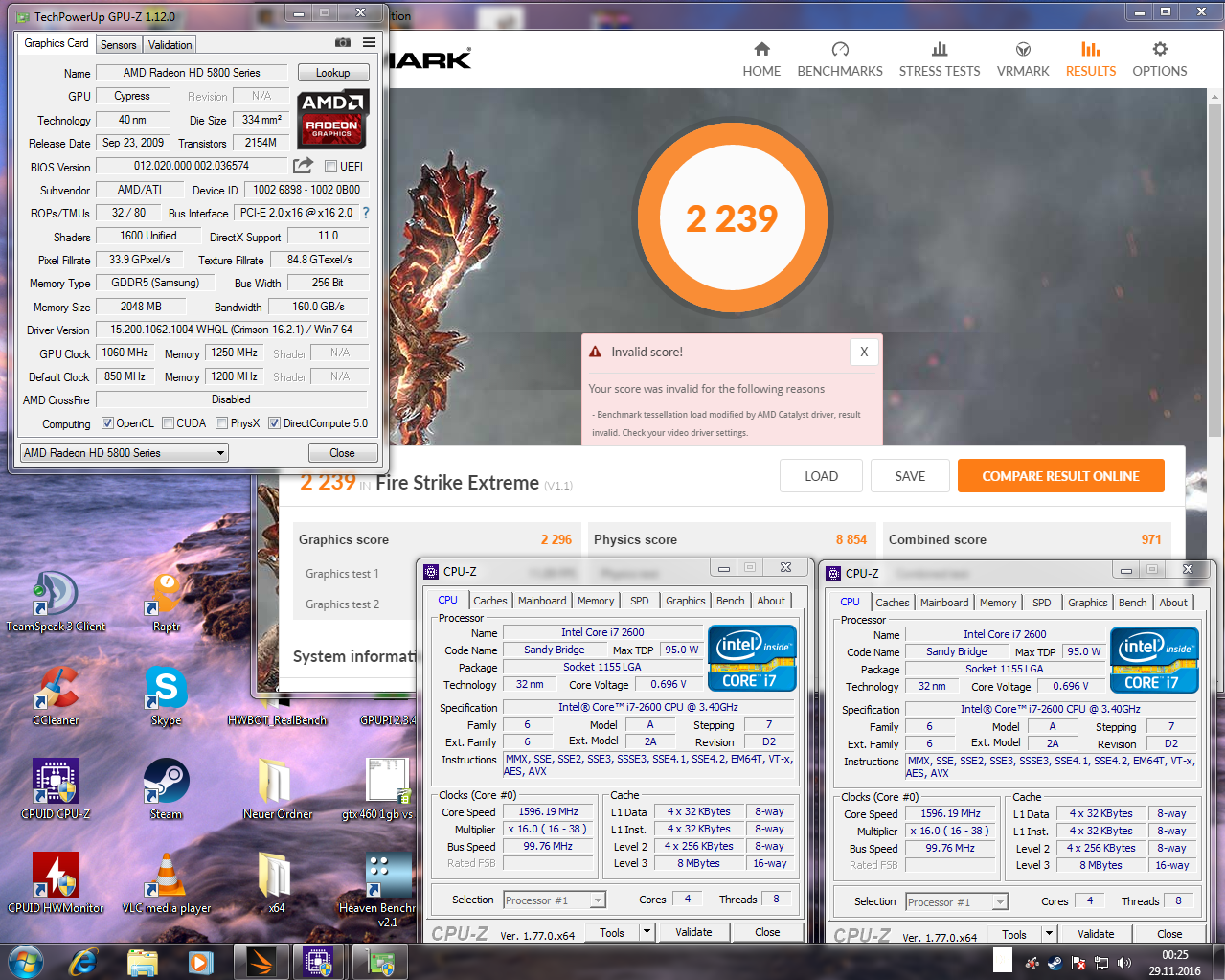The image size is (1225, 980).
Task: Expand Tools dropdown arrow in right CPU-Z
Action: [x=1049, y=934]
